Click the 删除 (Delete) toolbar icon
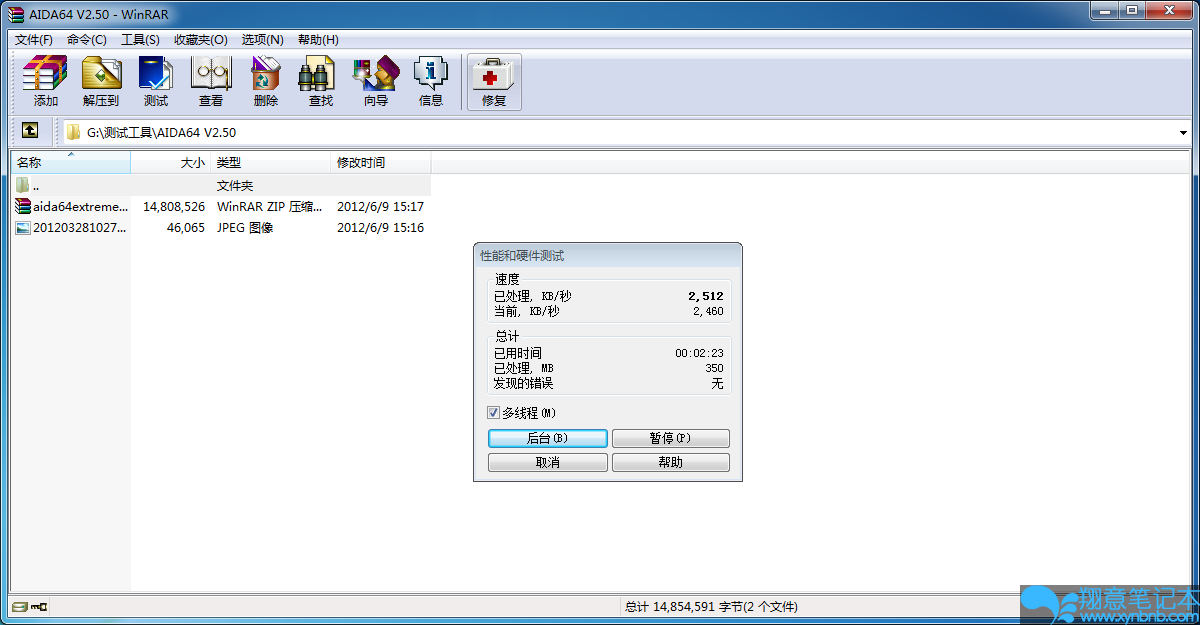This screenshot has height=625, width=1200. tap(266, 74)
